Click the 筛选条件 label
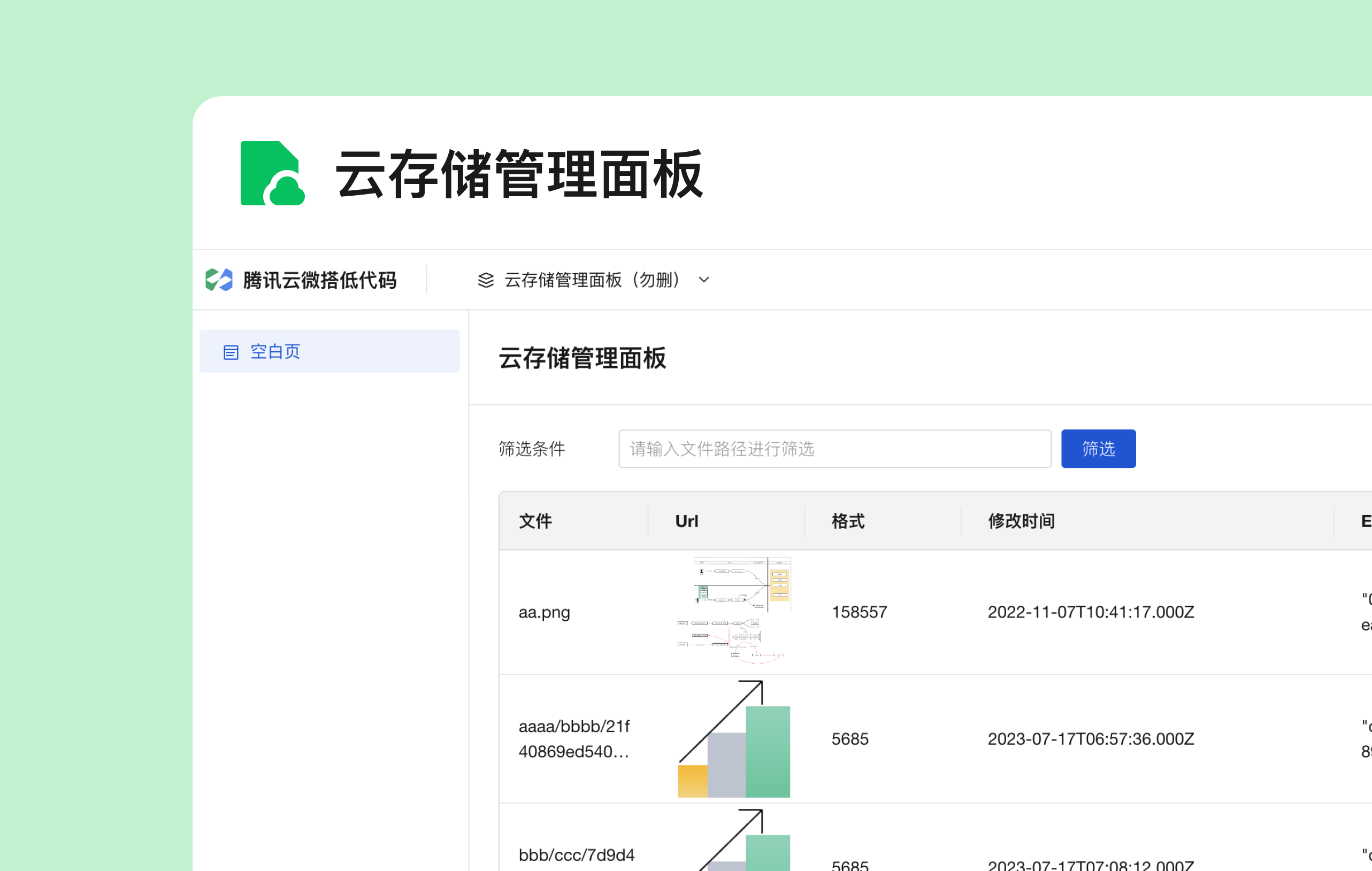1372x871 pixels. coord(532,449)
